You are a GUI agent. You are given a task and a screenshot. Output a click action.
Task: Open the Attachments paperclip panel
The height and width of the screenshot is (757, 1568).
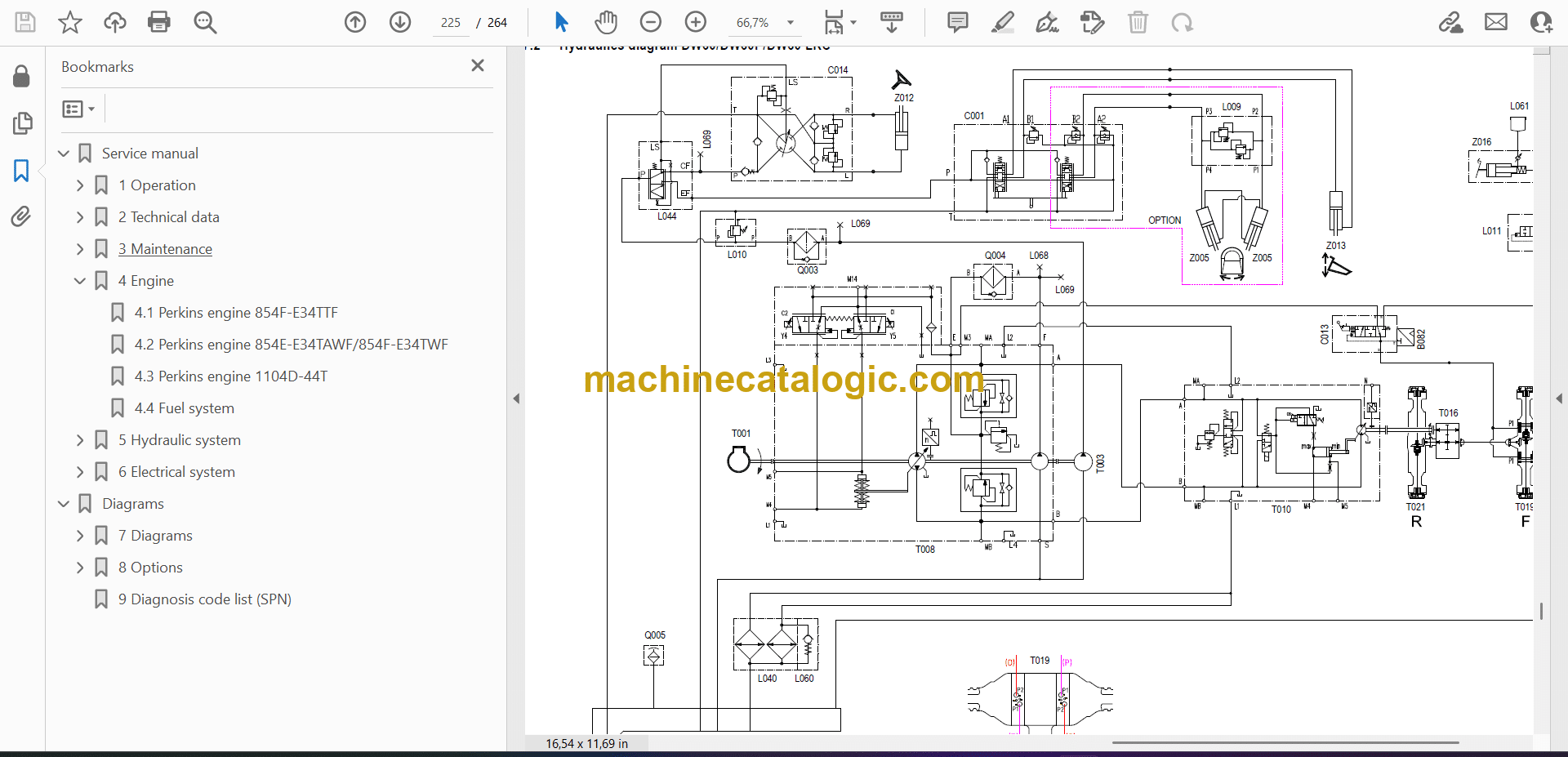tap(21, 216)
